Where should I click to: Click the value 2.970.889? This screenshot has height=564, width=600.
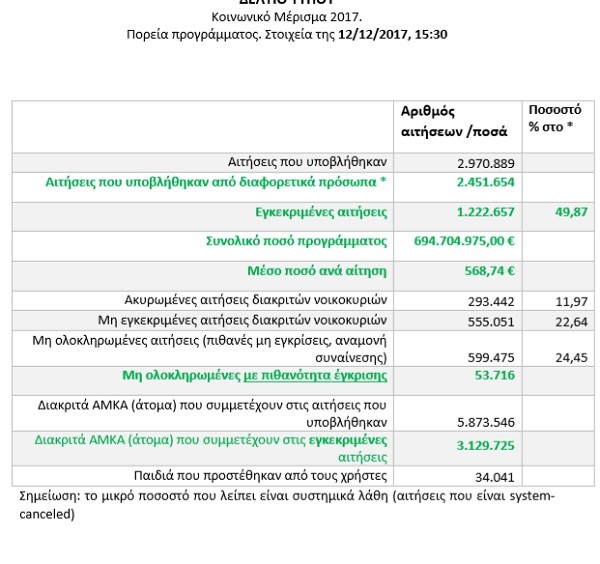click(x=484, y=163)
